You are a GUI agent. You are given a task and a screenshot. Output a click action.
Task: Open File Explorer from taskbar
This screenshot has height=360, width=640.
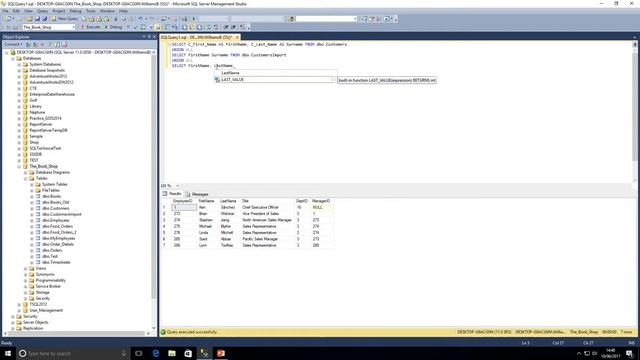[x=172, y=353]
